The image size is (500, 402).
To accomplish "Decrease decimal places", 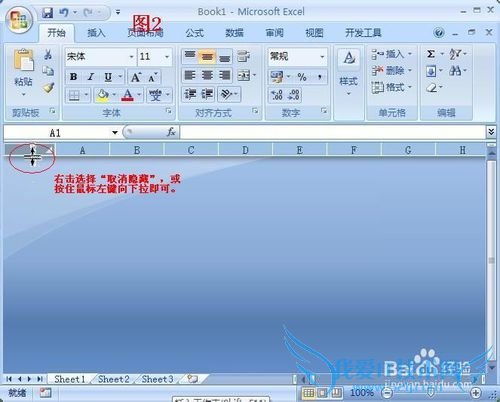I will point(294,95).
